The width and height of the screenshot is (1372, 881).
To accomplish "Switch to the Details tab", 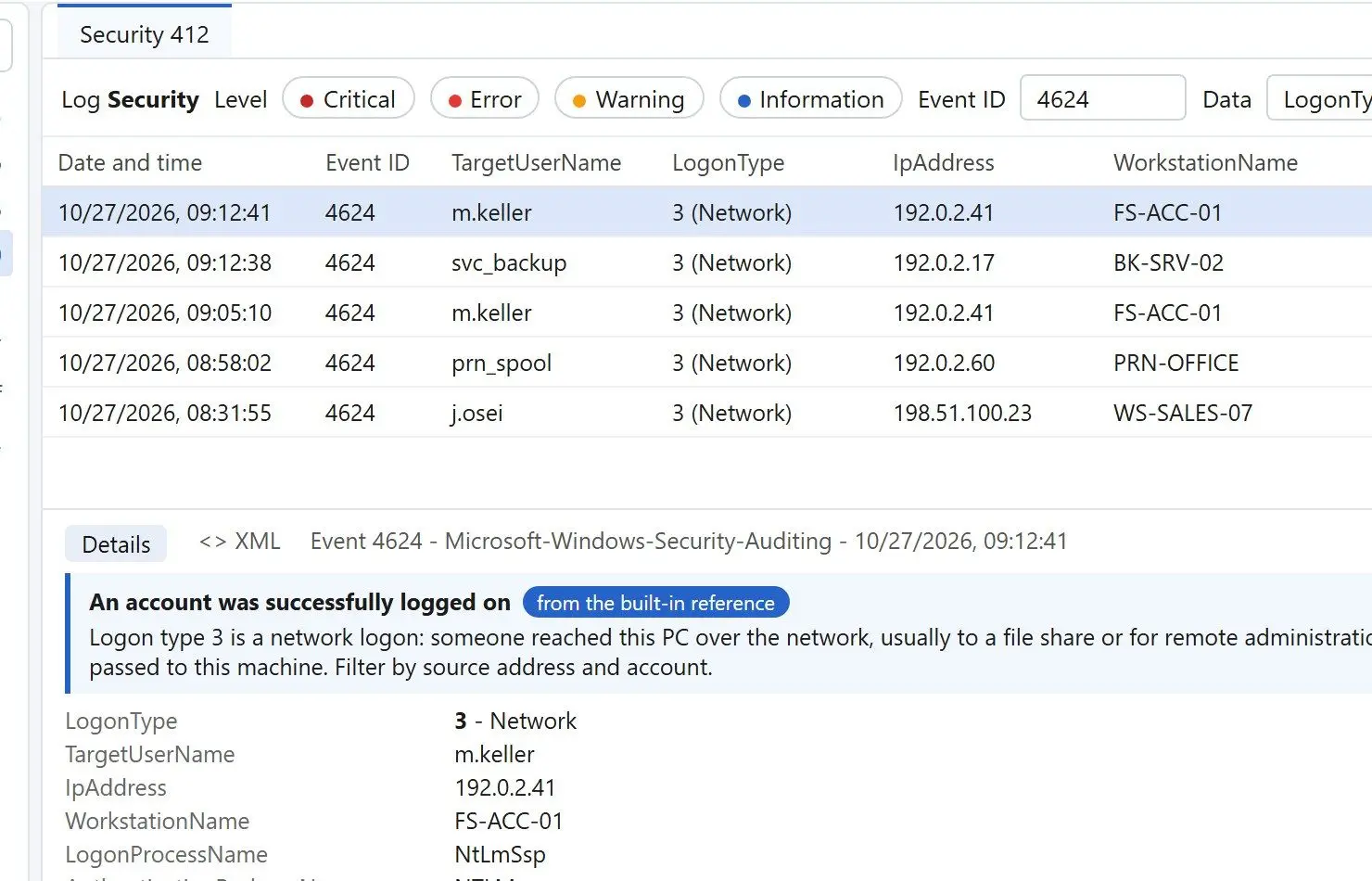I will pos(116,544).
